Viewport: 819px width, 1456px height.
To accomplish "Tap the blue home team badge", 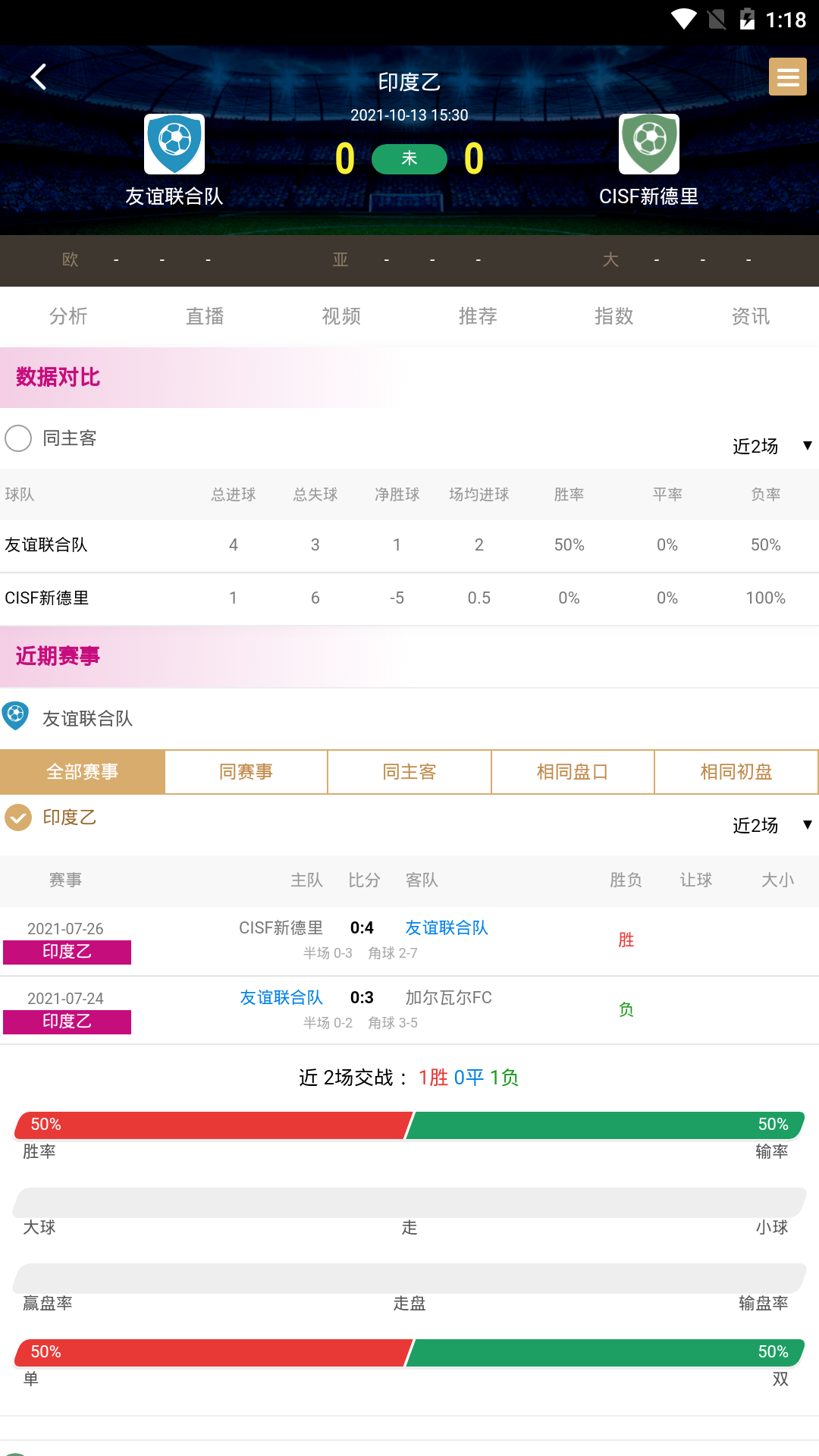I will pos(174,143).
